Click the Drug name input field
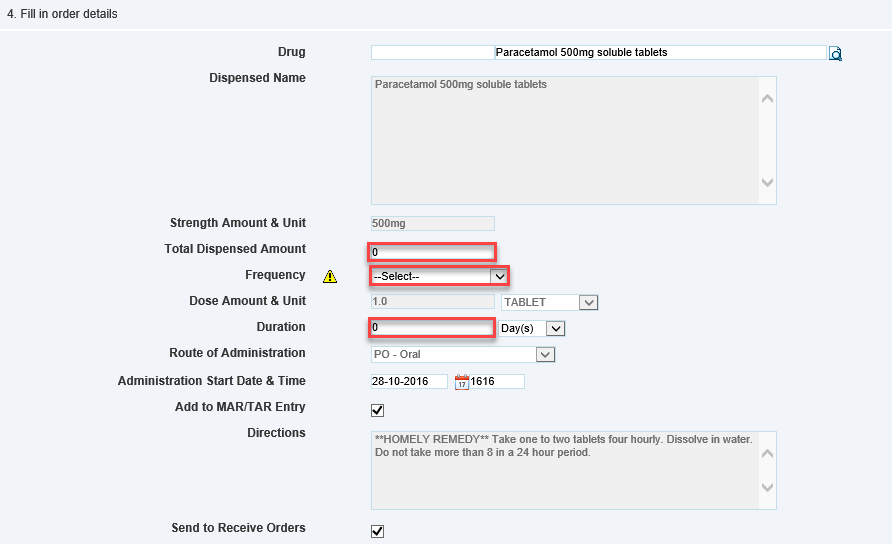 coord(598,52)
